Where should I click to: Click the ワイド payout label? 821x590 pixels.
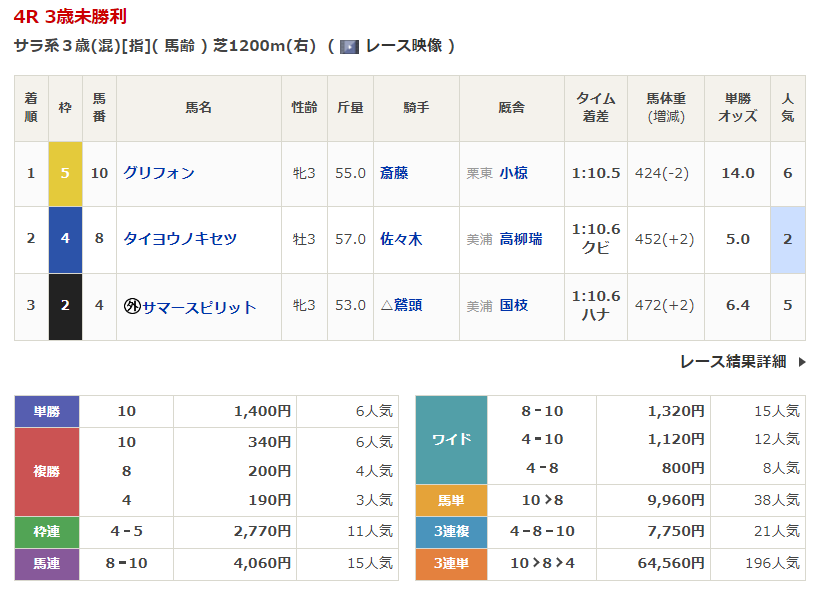point(451,439)
